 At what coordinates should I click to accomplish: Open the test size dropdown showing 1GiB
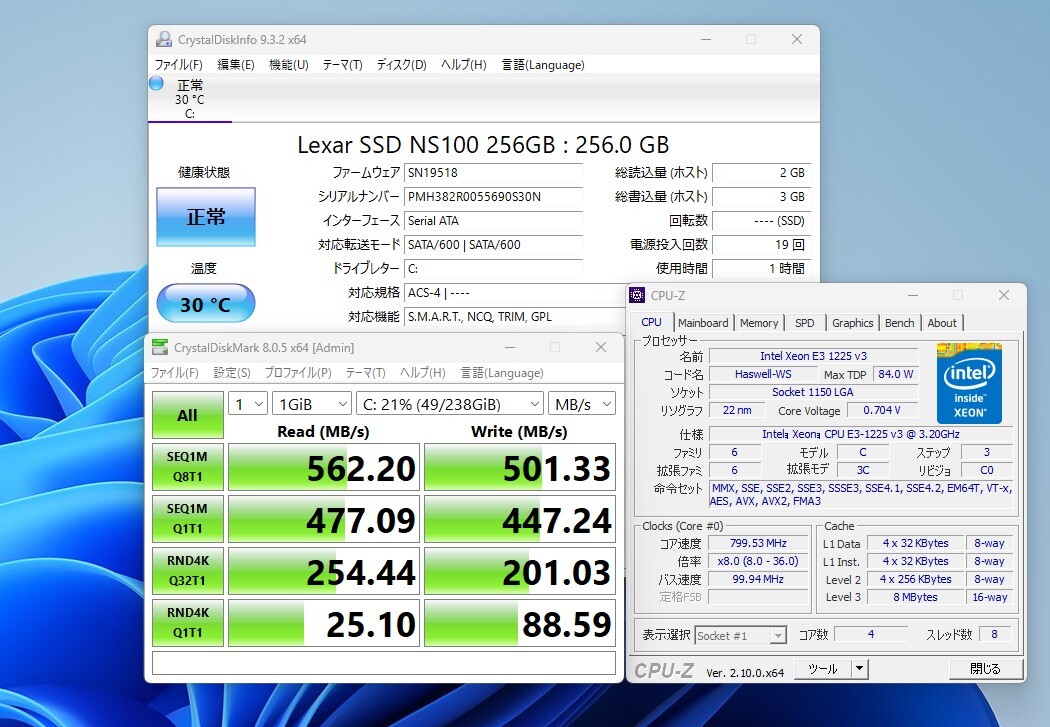(312, 404)
